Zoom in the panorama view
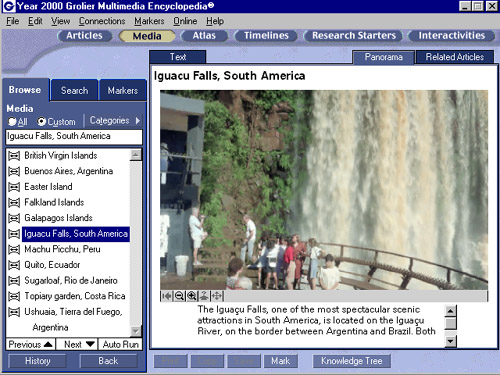This screenshot has height=375, width=500. [192, 296]
